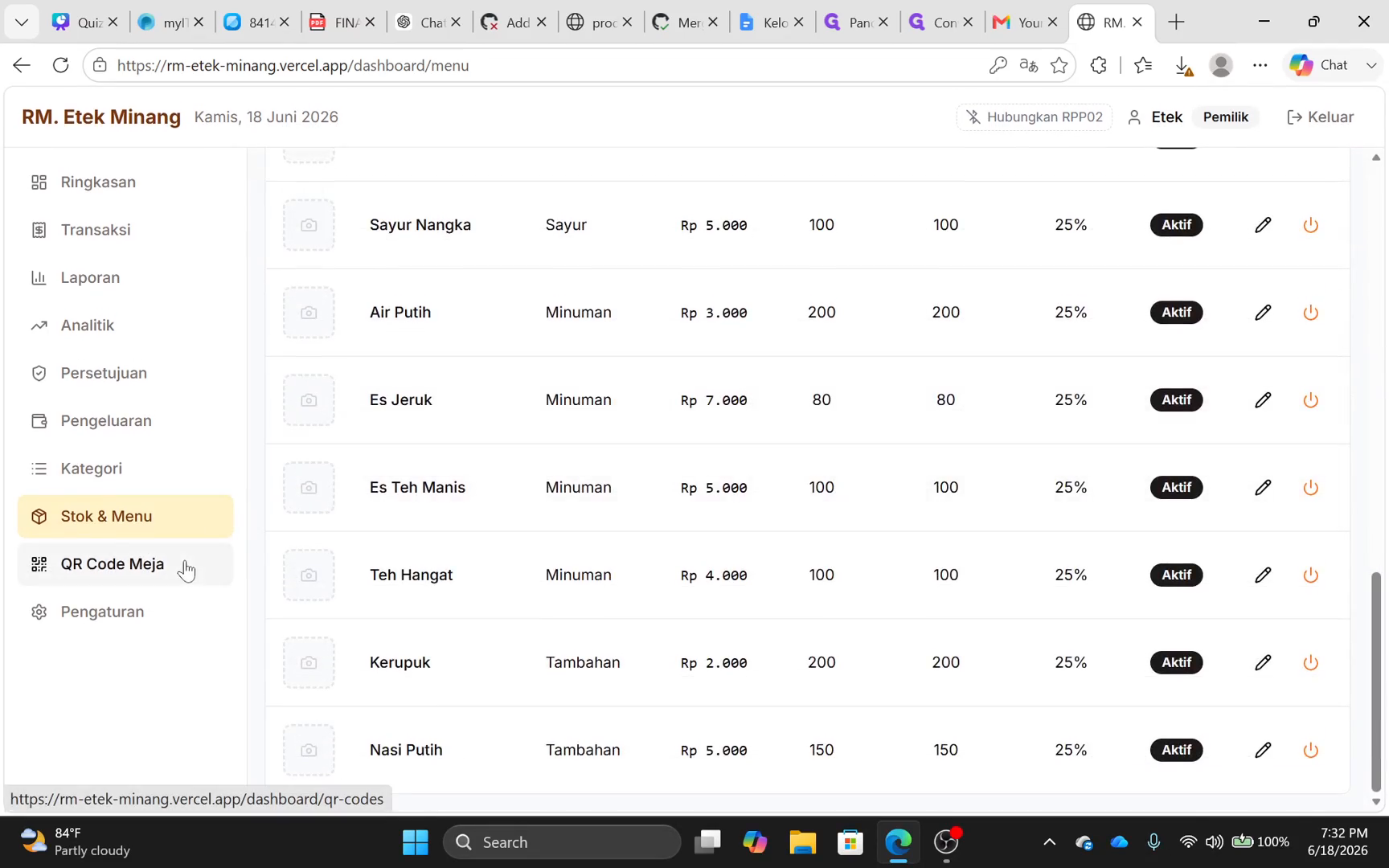Image resolution: width=1389 pixels, height=868 pixels.
Task: Click the address bar URL
Action: coord(293,66)
